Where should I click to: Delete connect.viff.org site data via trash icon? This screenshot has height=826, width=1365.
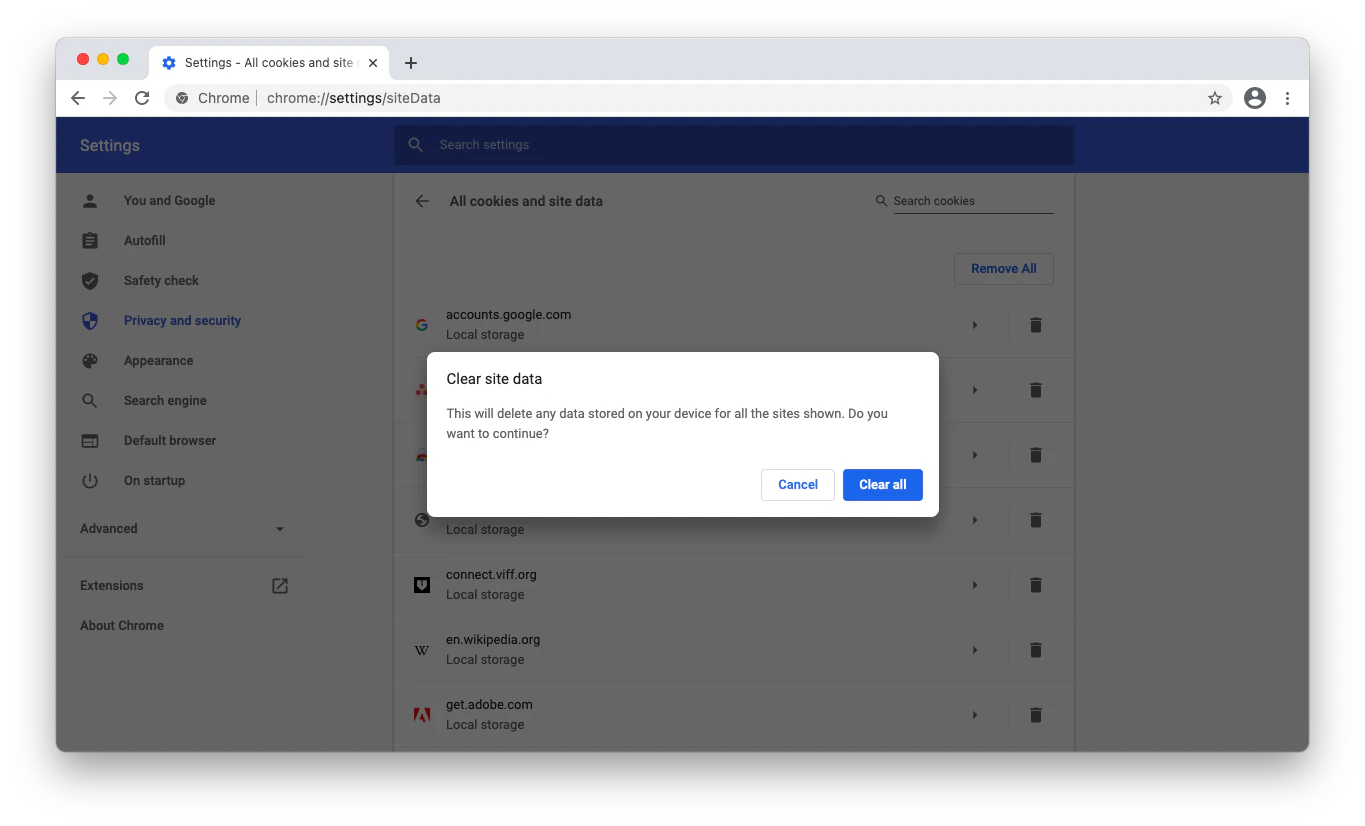1036,585
